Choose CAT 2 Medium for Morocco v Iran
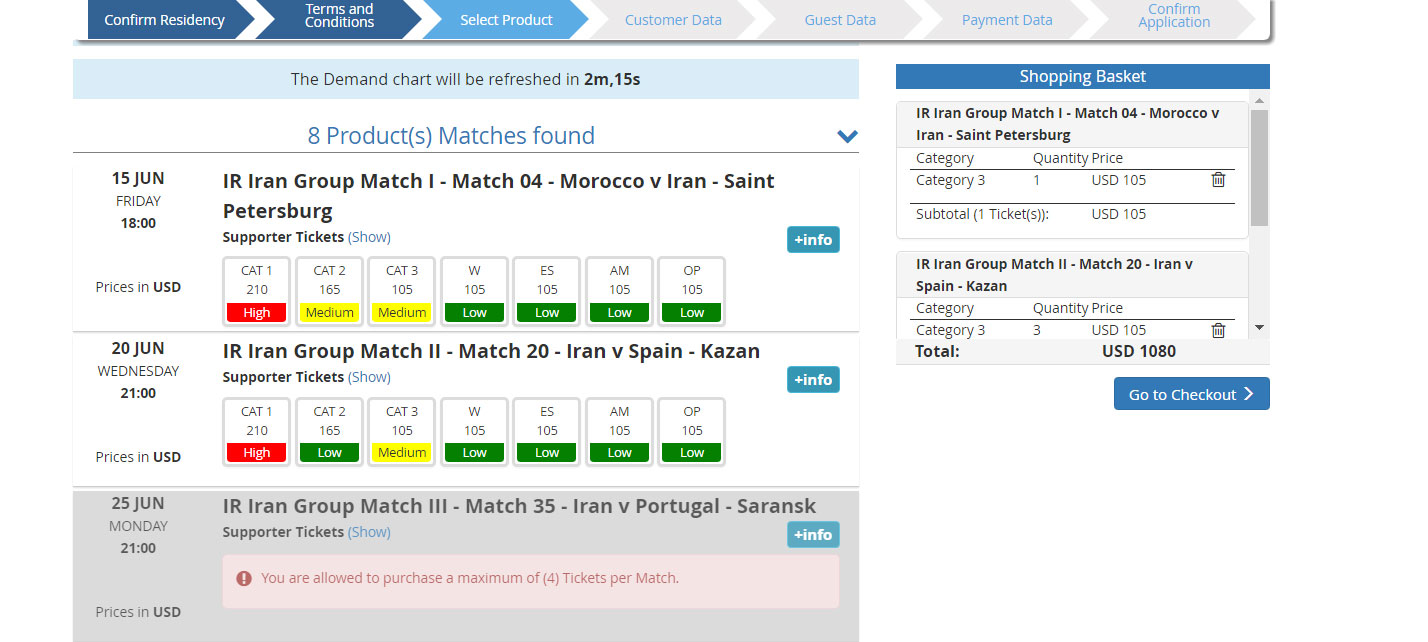This screenshot has width=1428, height=642. (329, 291)
